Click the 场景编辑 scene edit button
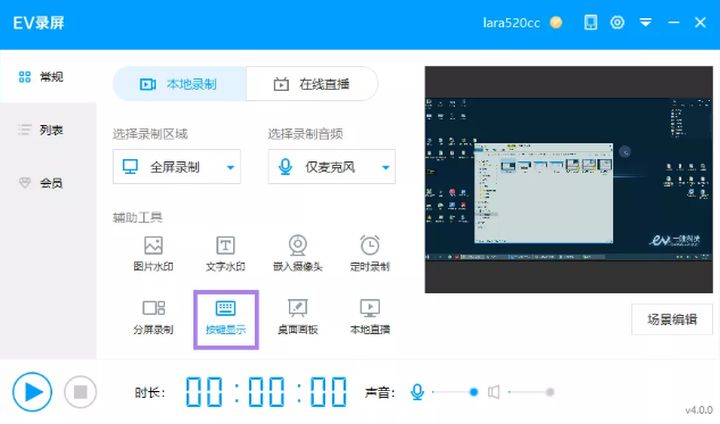 coord(672,319)
